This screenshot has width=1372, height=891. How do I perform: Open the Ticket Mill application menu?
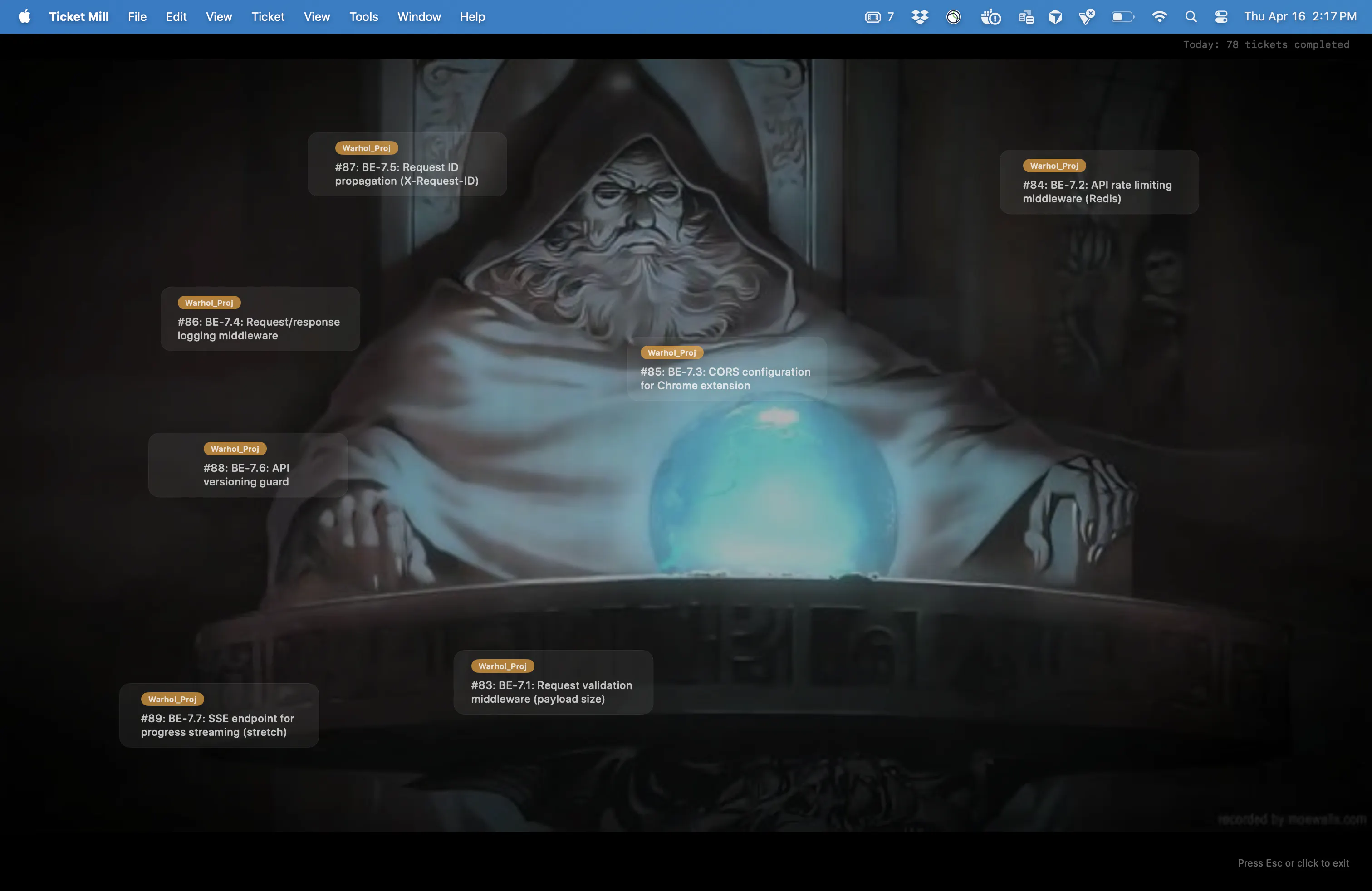(x=79, y=17)
